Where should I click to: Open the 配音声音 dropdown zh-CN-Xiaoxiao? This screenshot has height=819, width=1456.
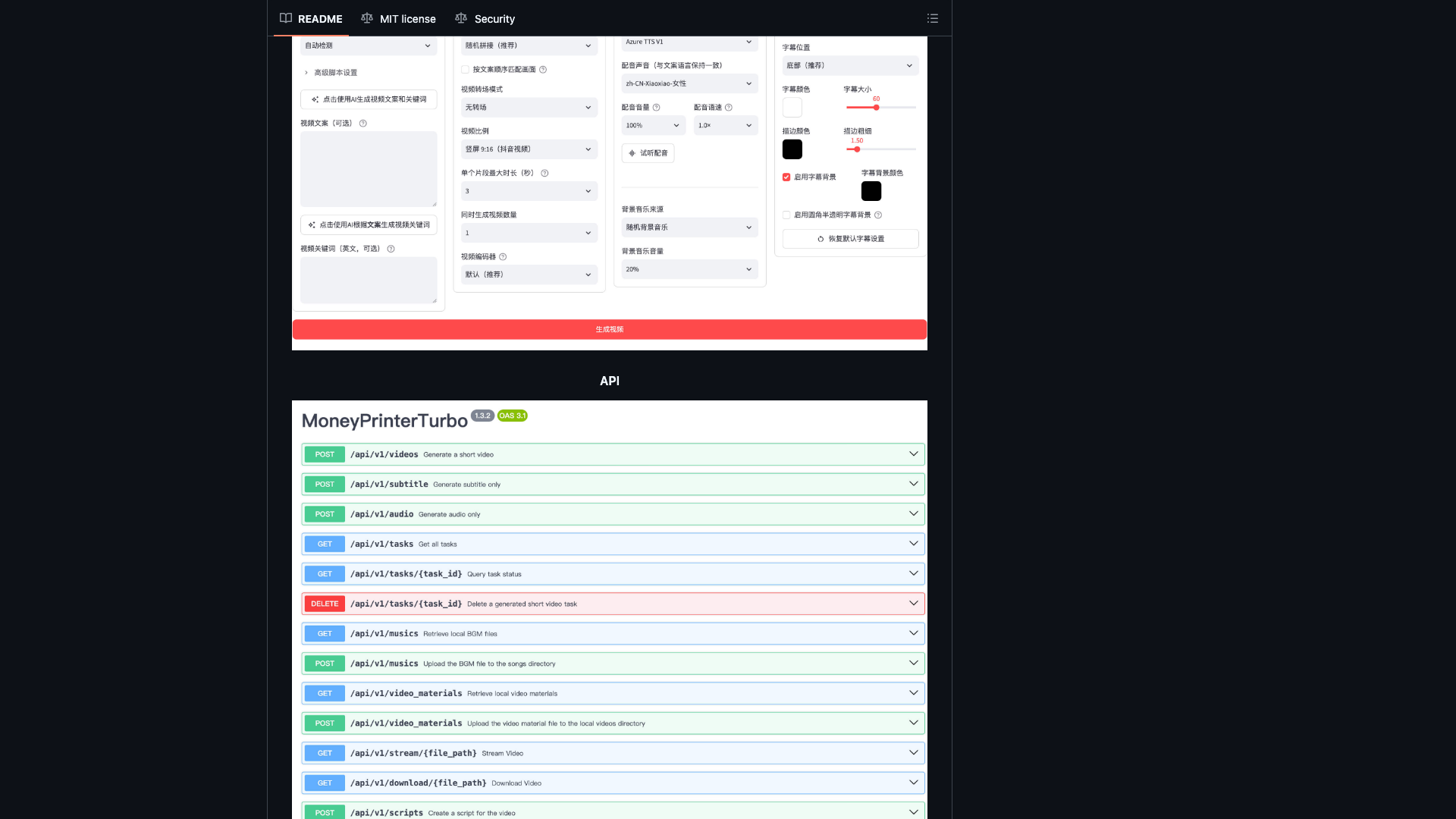point(690,84)
